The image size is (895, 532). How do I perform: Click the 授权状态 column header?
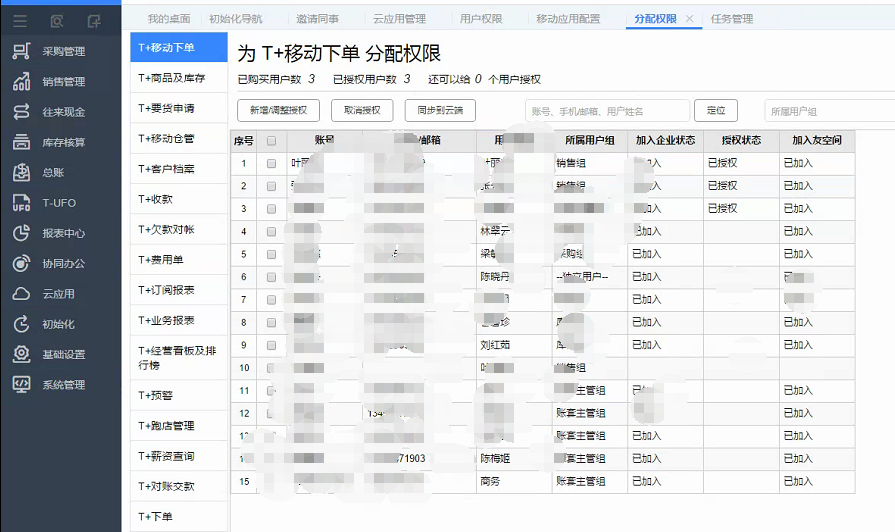click(741, 140)
